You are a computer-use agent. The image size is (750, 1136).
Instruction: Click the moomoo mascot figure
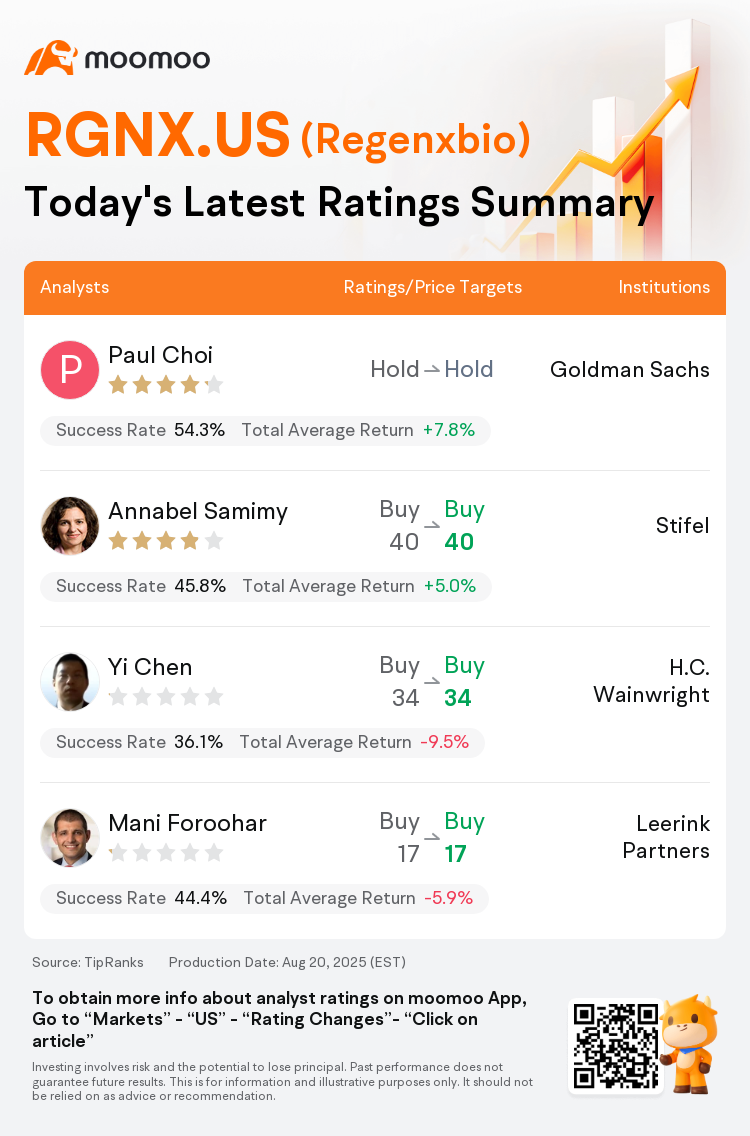click(x=688, y=1043)
